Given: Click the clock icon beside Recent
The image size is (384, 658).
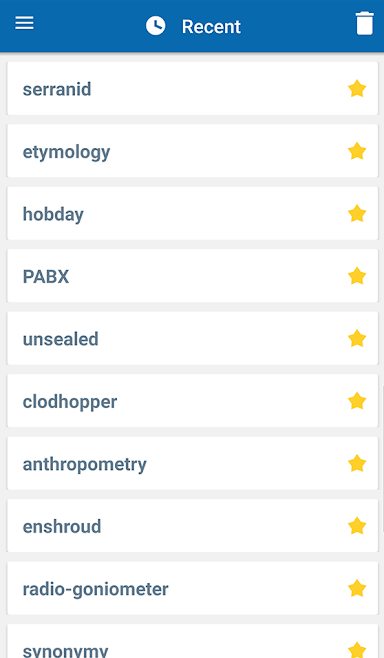Looking at the screenshot, I should coord(156,26).
